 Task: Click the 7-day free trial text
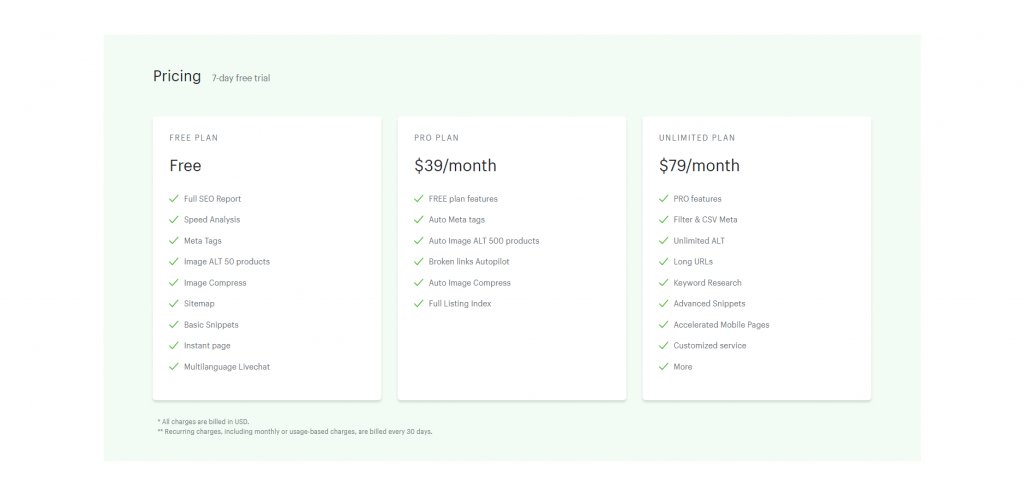[x=241, y=78]
